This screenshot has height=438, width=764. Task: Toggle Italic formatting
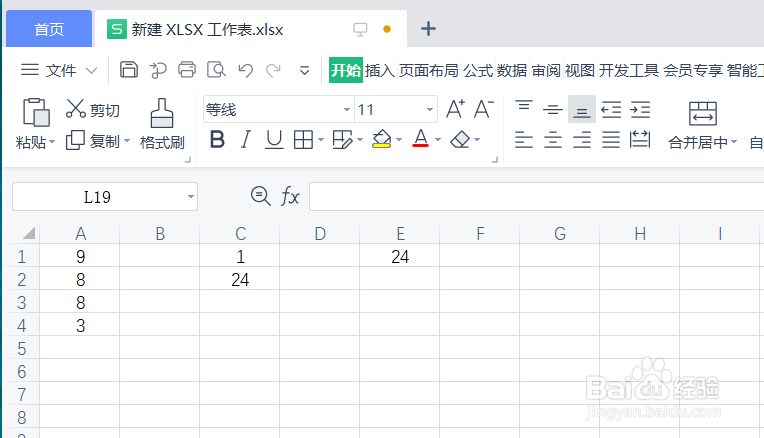tap(246, 140)
